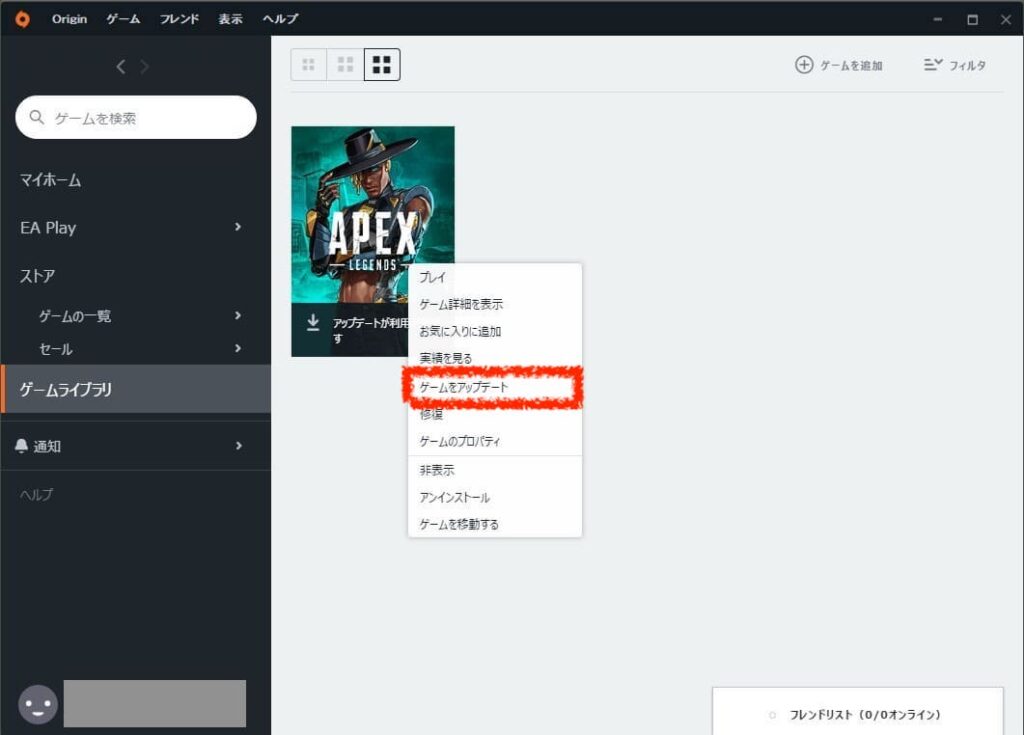Open セール under store

(x=56, y=349)
